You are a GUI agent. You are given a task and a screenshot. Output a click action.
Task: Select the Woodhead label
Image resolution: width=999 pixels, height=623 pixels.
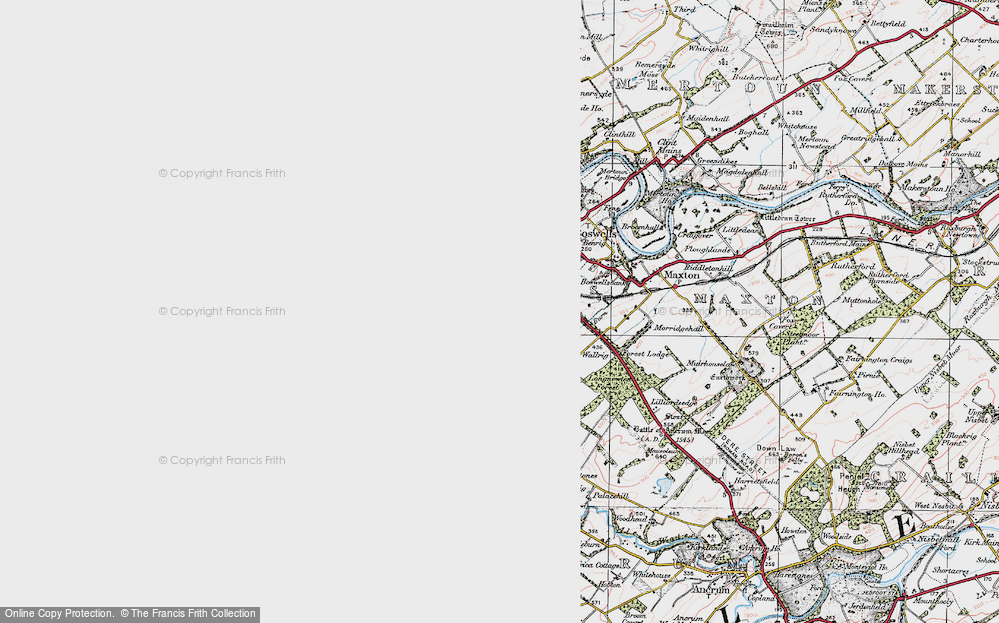(629, 519)
